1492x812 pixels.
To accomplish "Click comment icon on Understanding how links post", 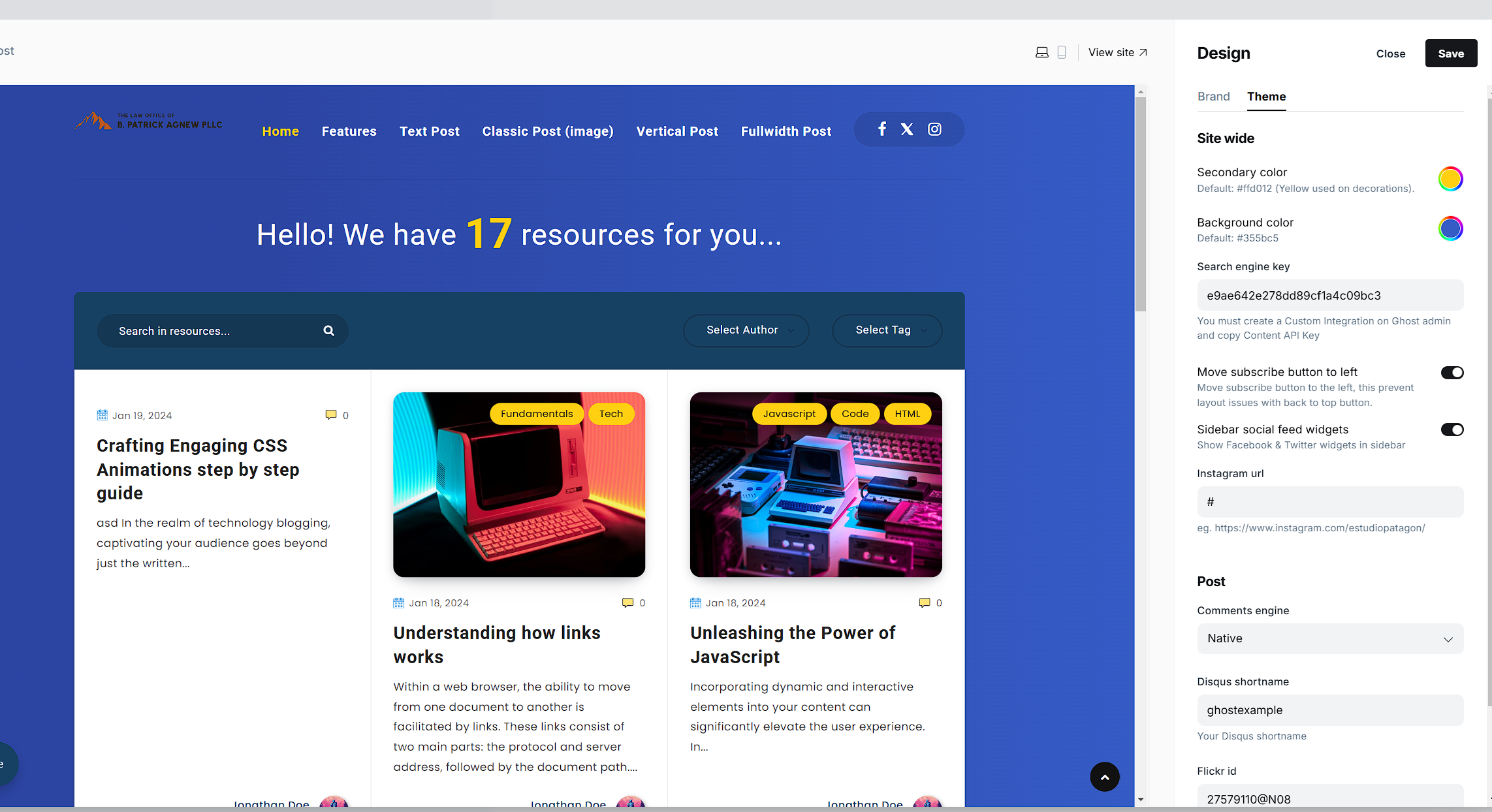I will 627,602.
